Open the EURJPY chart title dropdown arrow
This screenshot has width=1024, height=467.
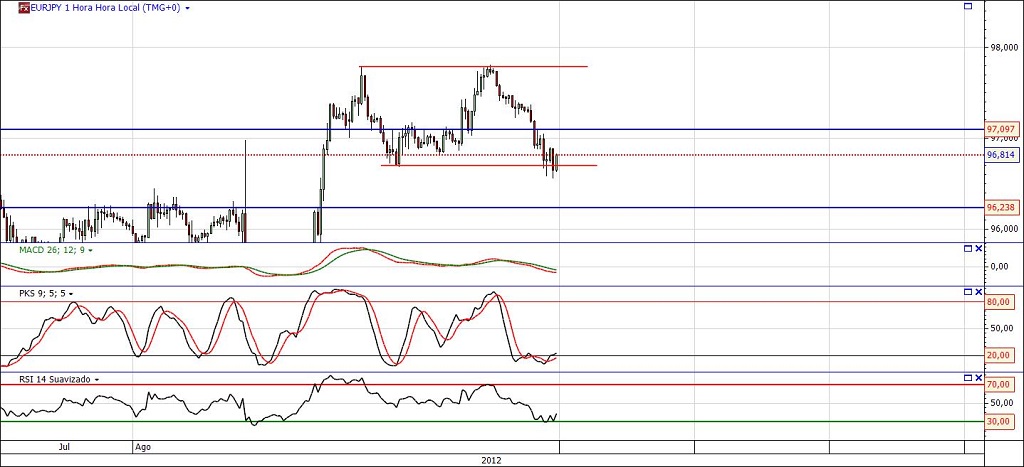[x=188, y=8]
